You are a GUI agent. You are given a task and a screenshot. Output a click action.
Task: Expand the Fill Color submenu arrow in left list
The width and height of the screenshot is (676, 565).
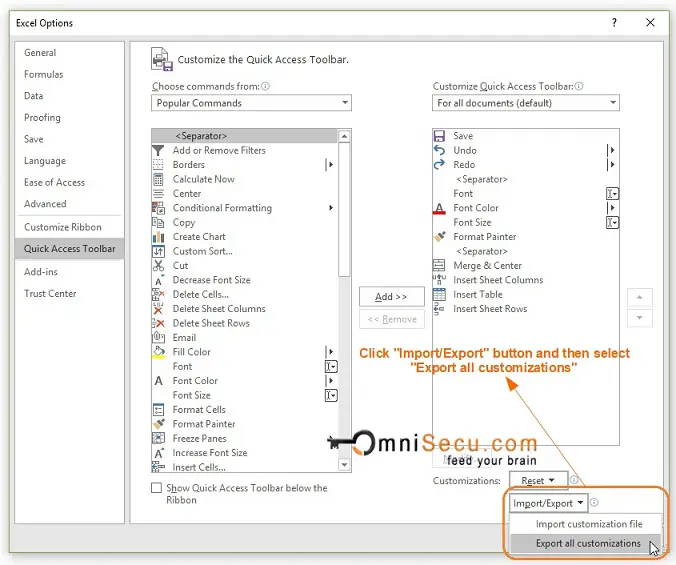click(330, 352)
